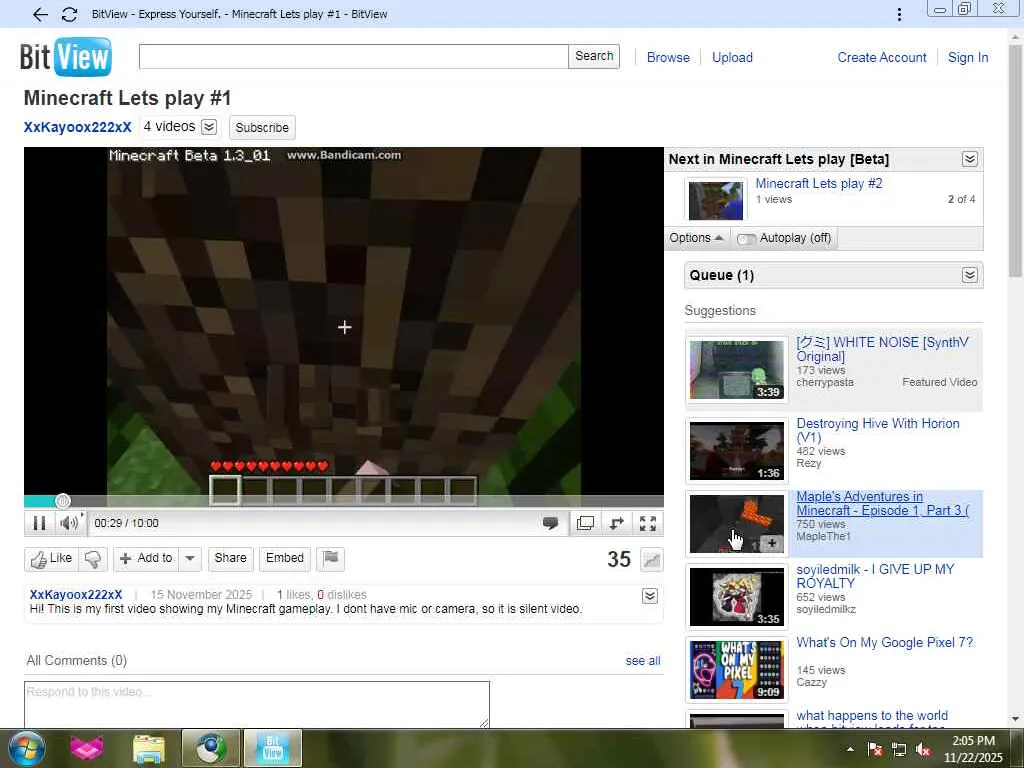
Task: Open the Add to dropdown arrow
Action: [x=190, y=558]
